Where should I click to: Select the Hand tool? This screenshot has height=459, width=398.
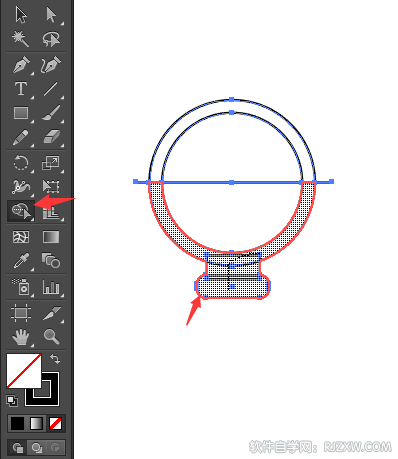tap(21, 337)
